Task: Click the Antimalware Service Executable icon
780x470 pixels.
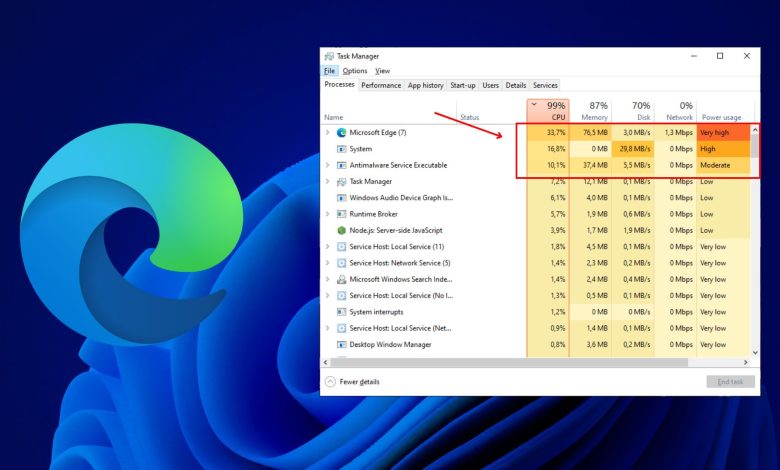Action: click(341, 165)
